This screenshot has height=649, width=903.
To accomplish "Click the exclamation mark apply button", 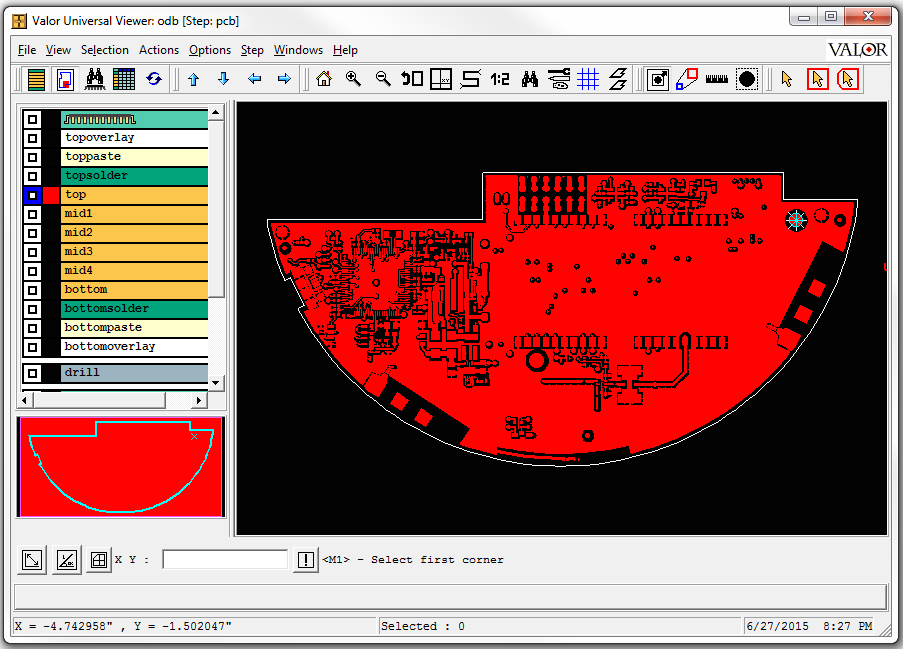I will [x=306, y=559].
